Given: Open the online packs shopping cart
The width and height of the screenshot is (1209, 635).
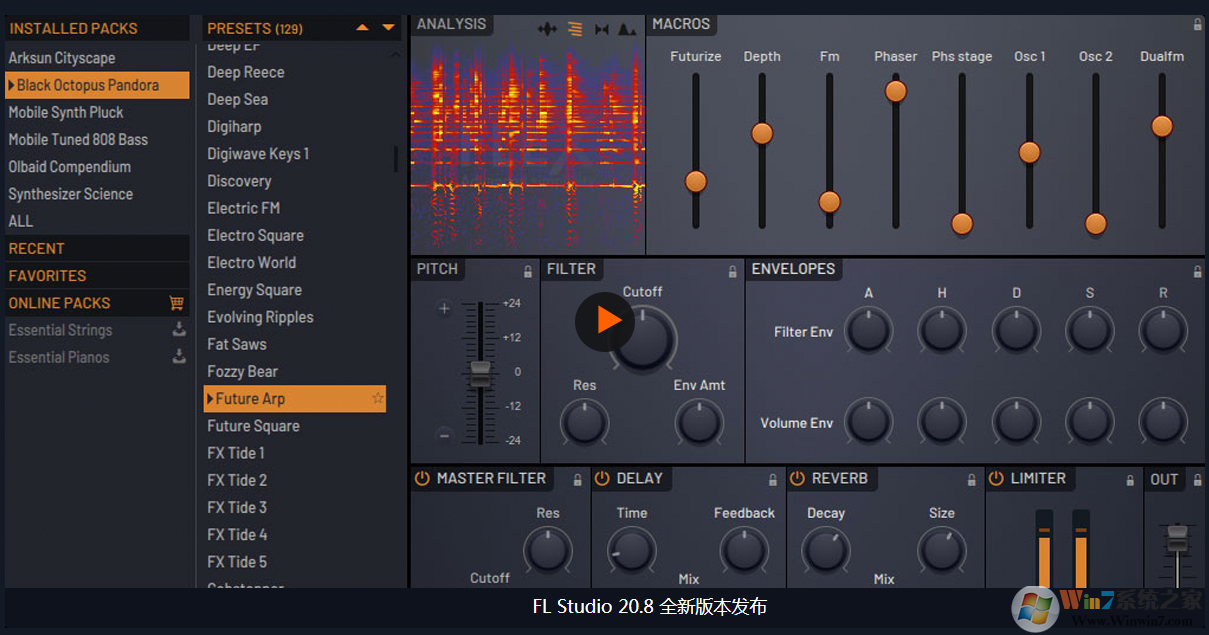Looking at the screenshot, I should coord(177,303).
